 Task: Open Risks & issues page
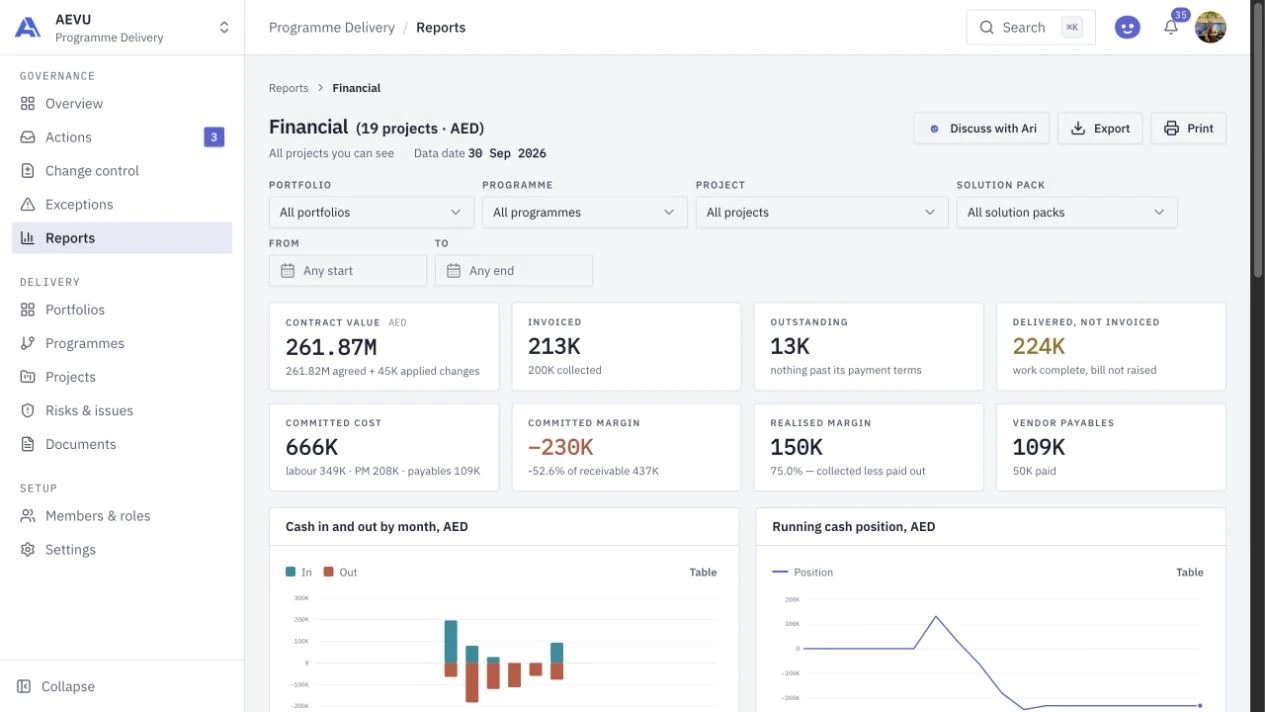pos(122,411)
